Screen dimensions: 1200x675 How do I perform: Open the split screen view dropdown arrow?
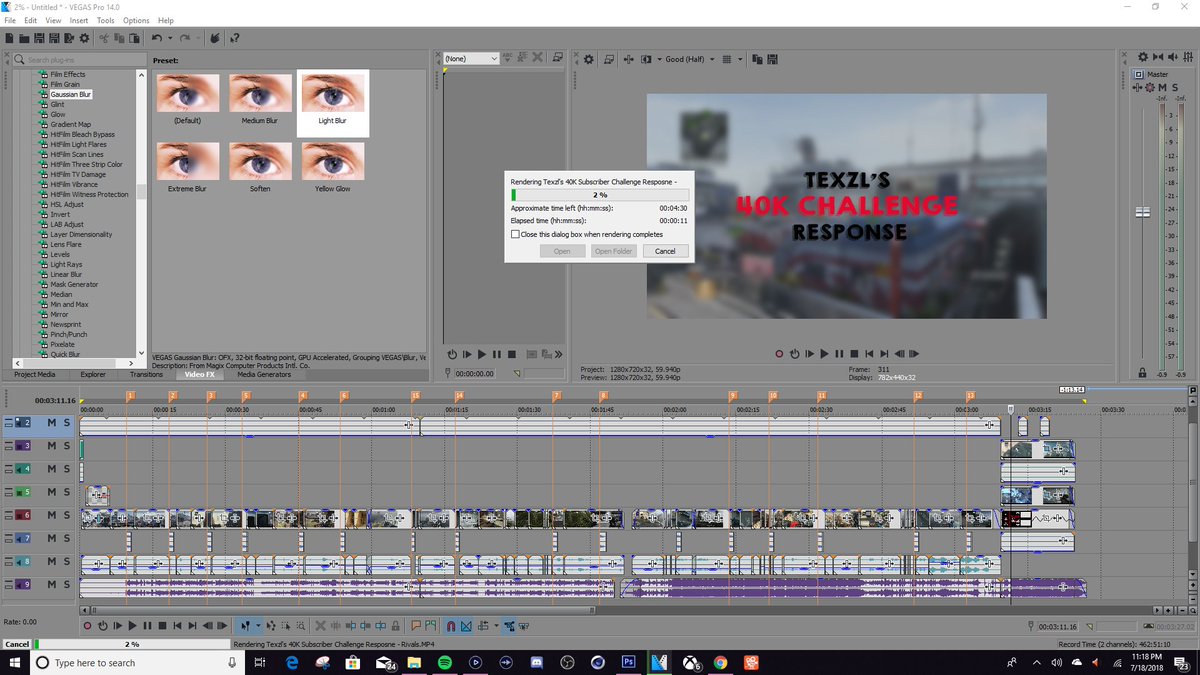tap(659, 59)
